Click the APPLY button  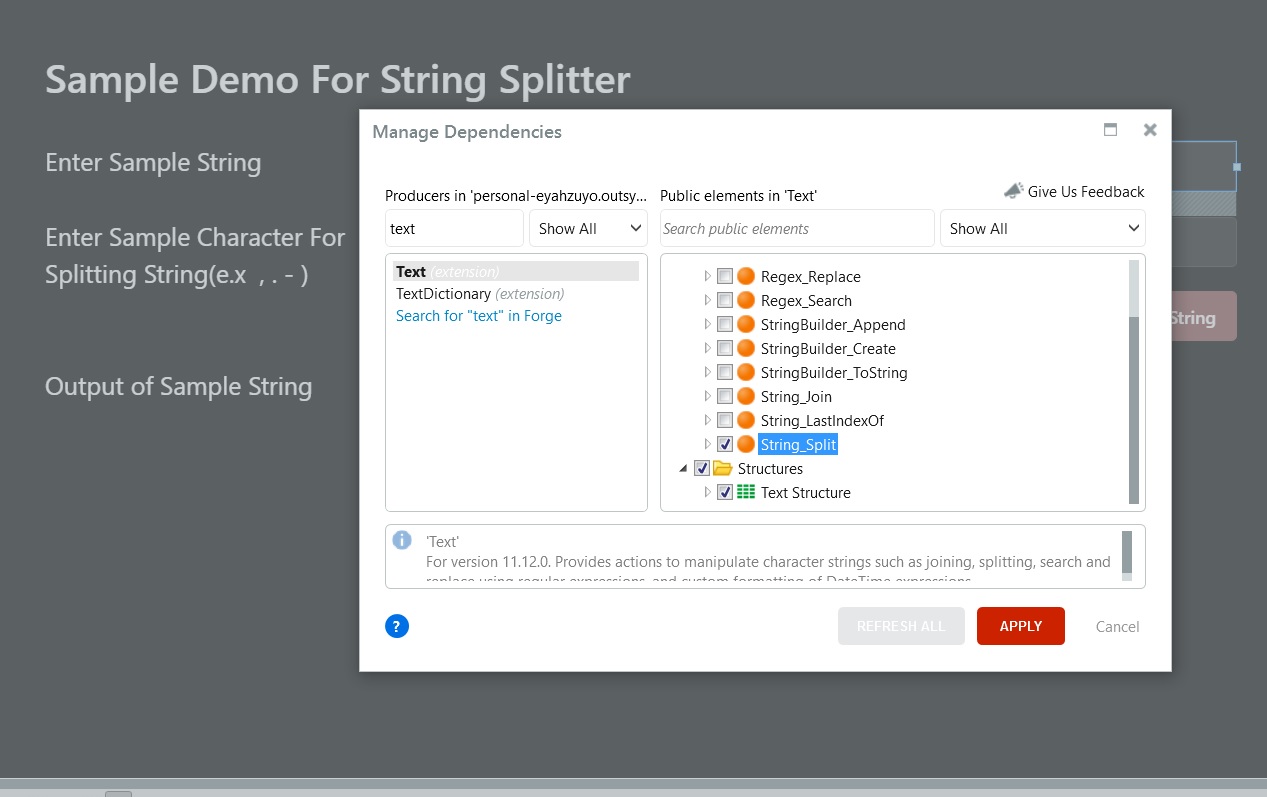pos(1021,626)
